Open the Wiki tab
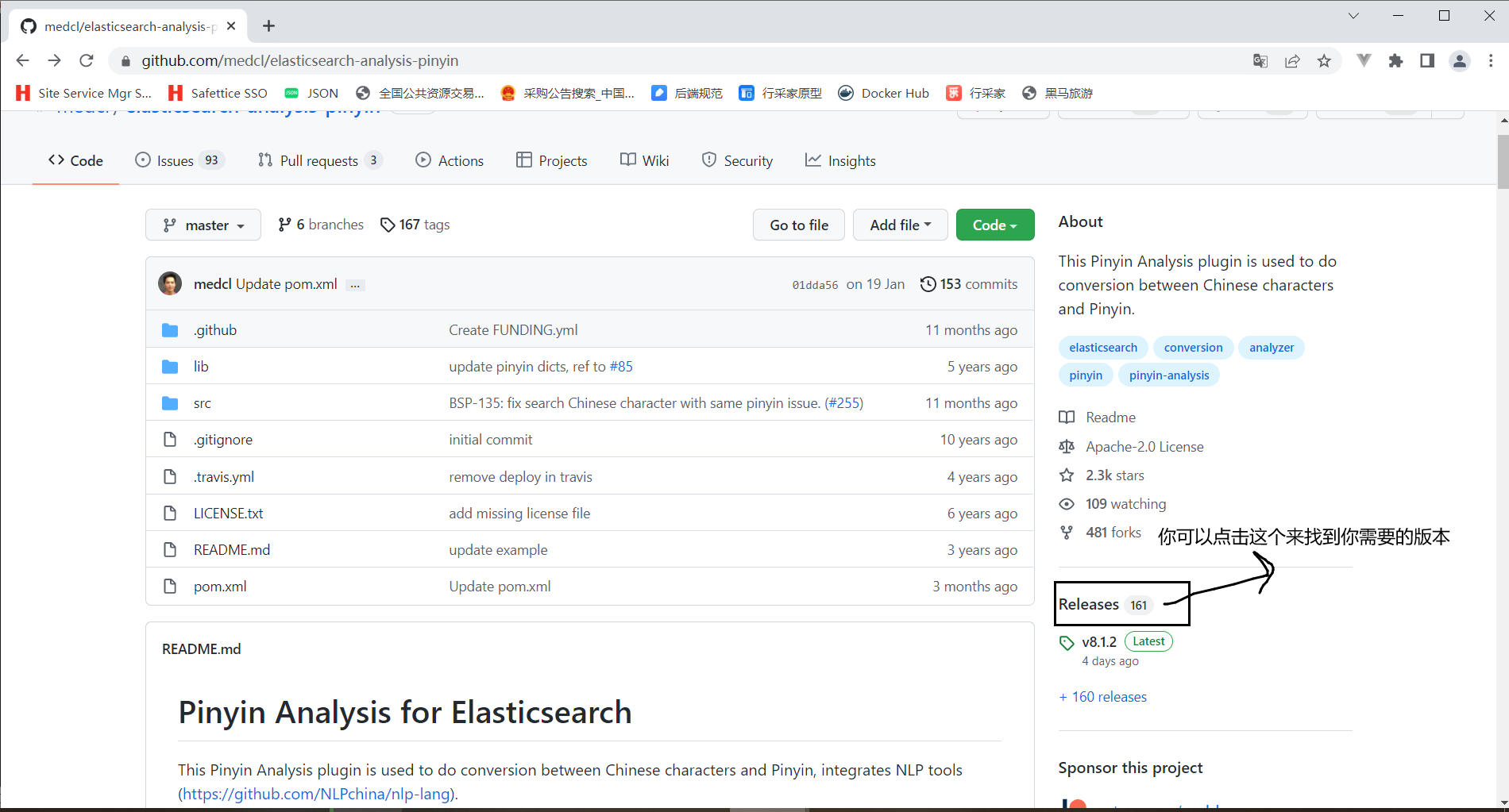Screen dimensions: 1509x812 644,160
